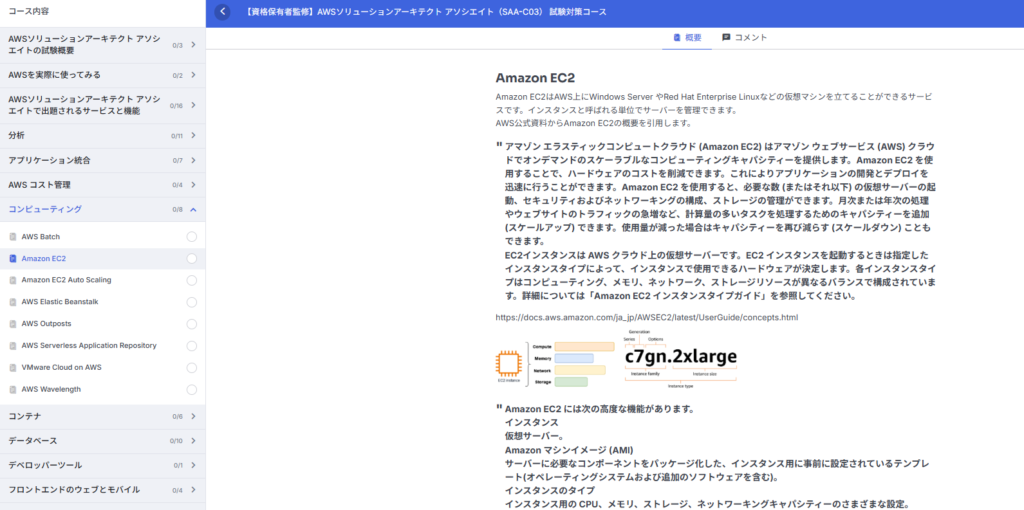1024x510 pixels.
Task: Click document icon beside AWS Wavelength
Action: (x=13, y=389)
